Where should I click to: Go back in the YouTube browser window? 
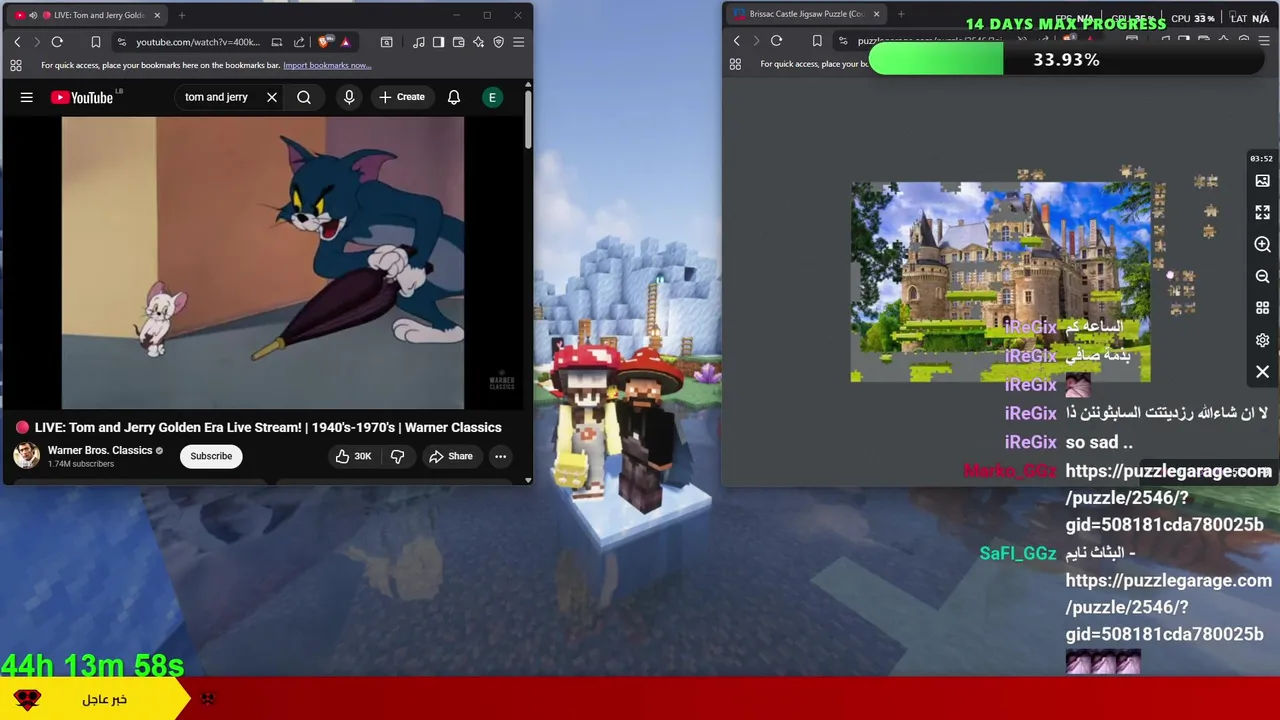point(17,42)
